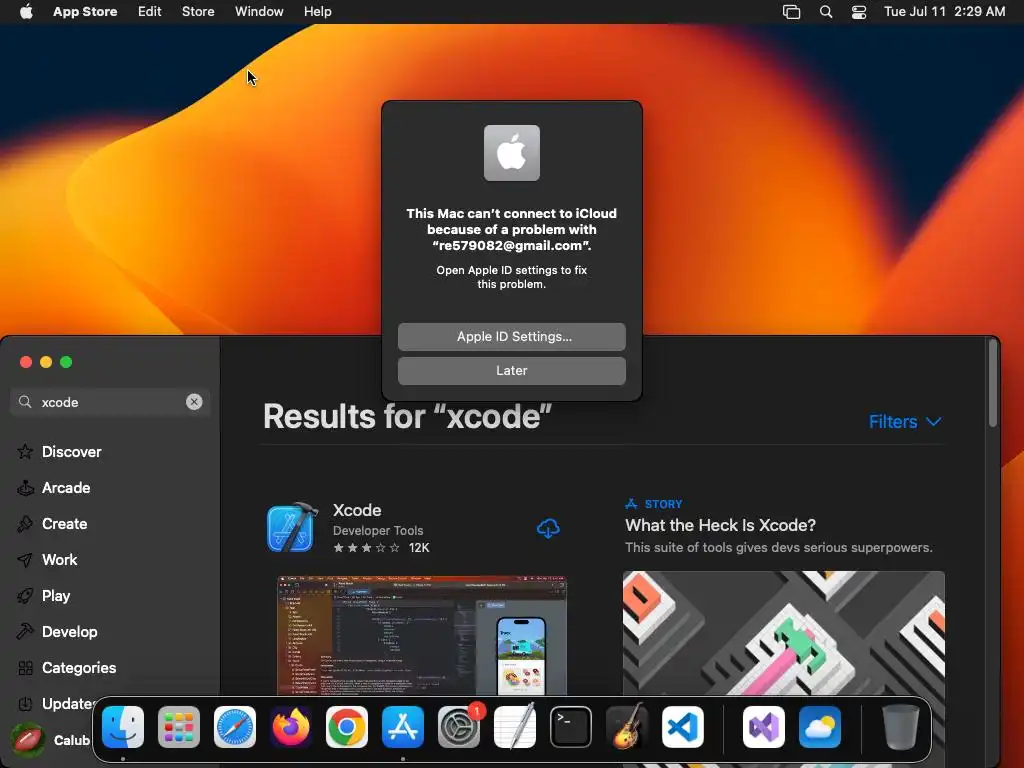Open Spotlight search in the menu bar
Image resolution: width=1024 pixels, height=768 pixels.
[826, 12]
